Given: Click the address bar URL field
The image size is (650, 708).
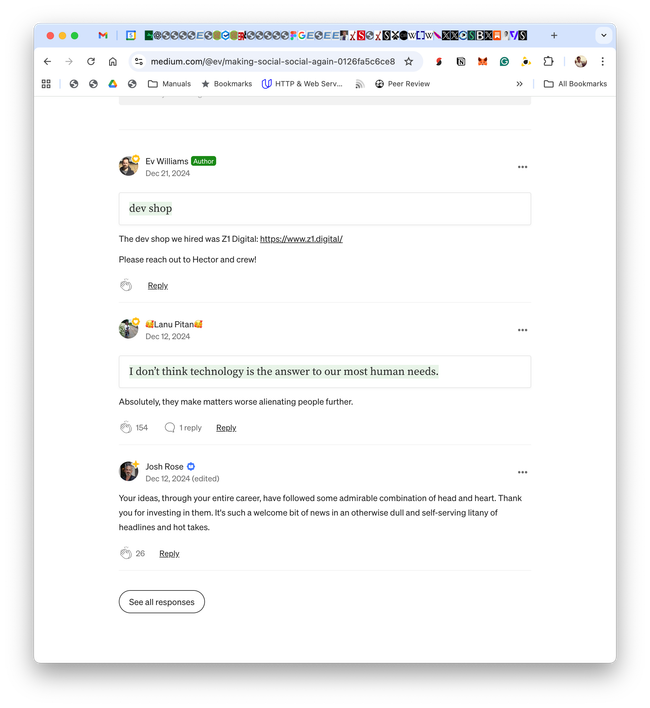Looking at the screenshot, I should [x=270, y=61].
